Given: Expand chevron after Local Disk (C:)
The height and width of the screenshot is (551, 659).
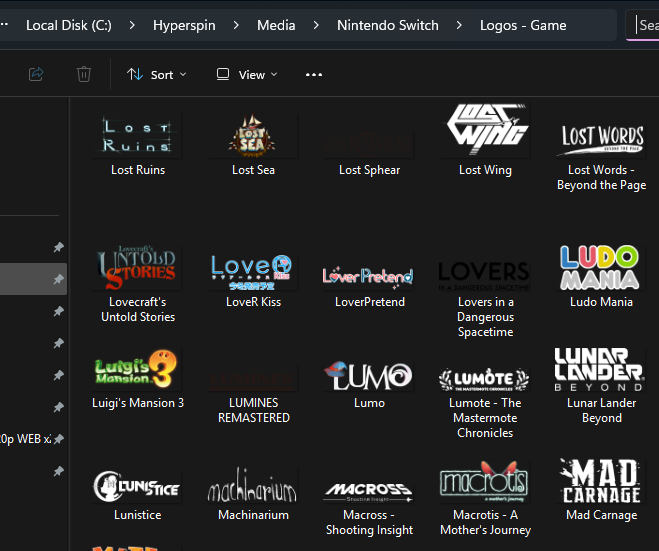Looking at the screenshot, I should click(x=132, y=26).
